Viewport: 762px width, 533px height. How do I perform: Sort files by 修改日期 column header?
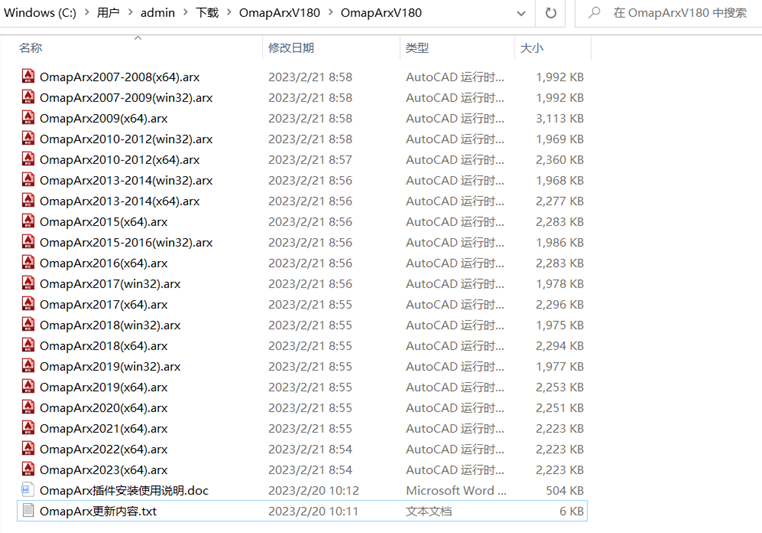[291, 47]
